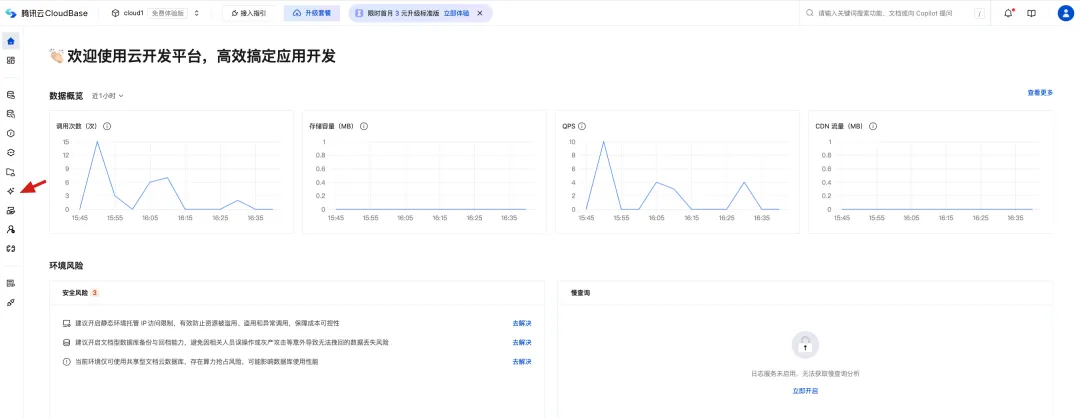This screenshot has height=418, width=1080.
Task: Open the home overview sidebar icon
Action: click(10, 41)
